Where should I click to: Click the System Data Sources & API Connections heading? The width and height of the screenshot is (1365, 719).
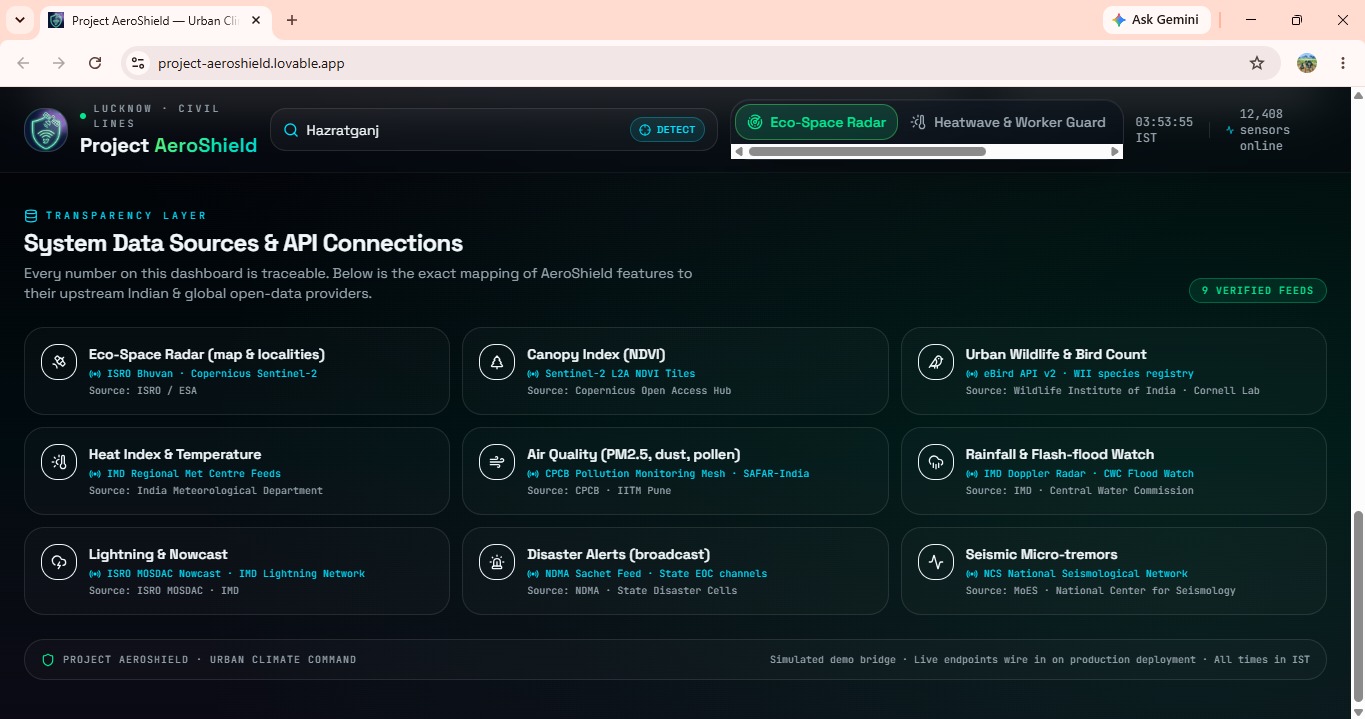[243, 243]
